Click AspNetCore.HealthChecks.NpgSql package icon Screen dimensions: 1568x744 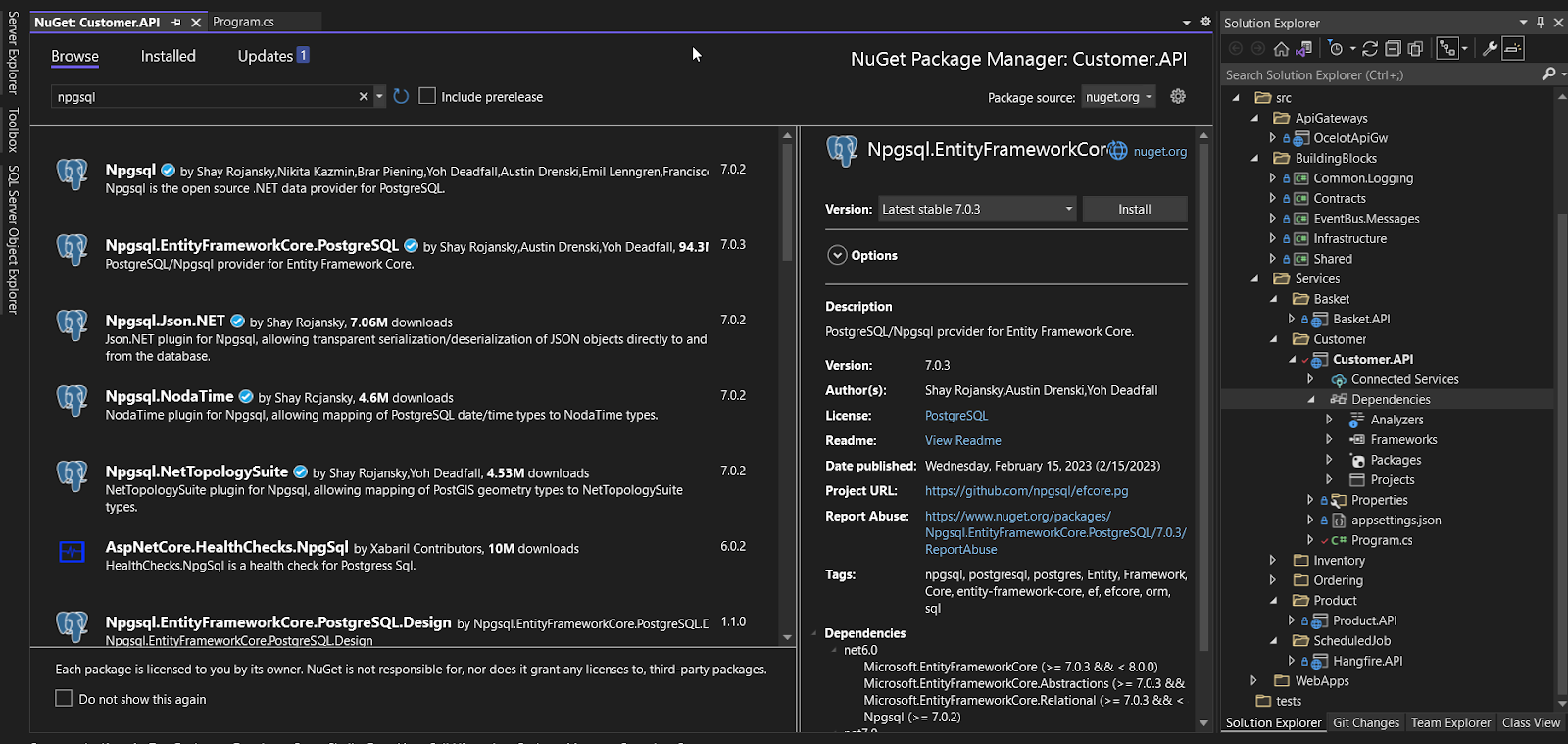click(73, 552)
